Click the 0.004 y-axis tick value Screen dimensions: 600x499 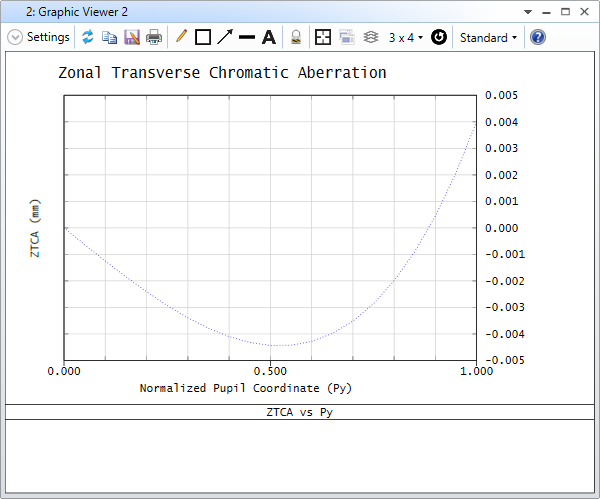(501, 122)
